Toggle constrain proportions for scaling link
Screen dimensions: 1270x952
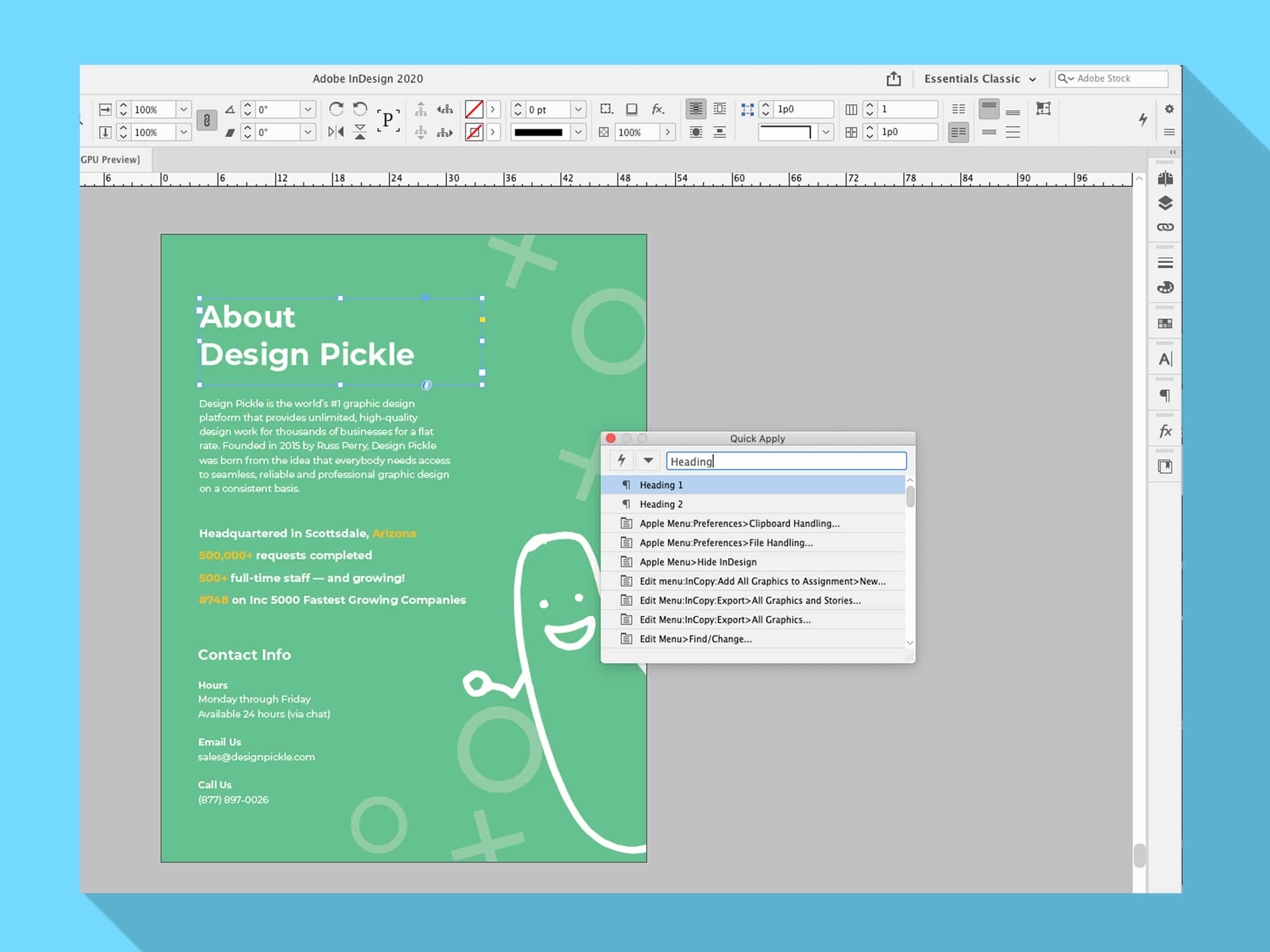point(207,121)
